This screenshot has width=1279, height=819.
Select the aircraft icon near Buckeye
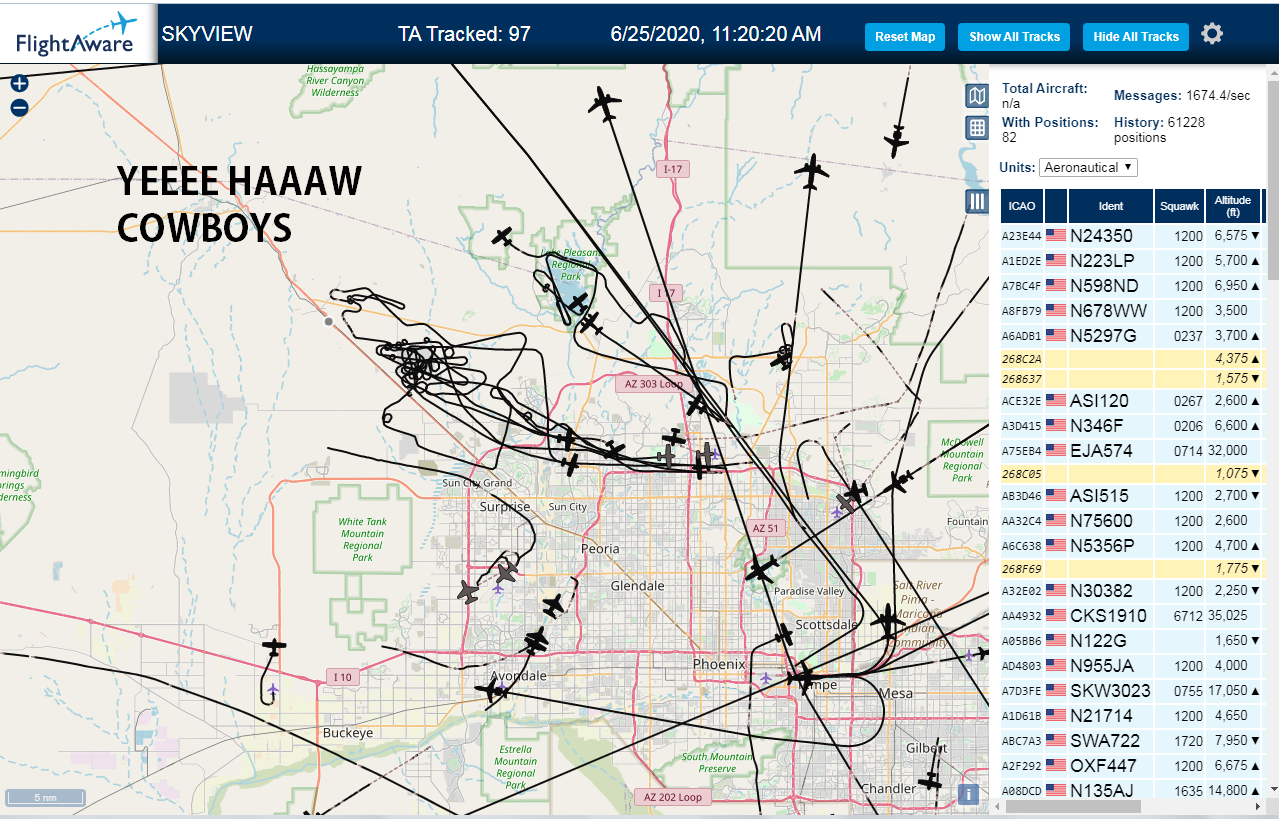275,648
